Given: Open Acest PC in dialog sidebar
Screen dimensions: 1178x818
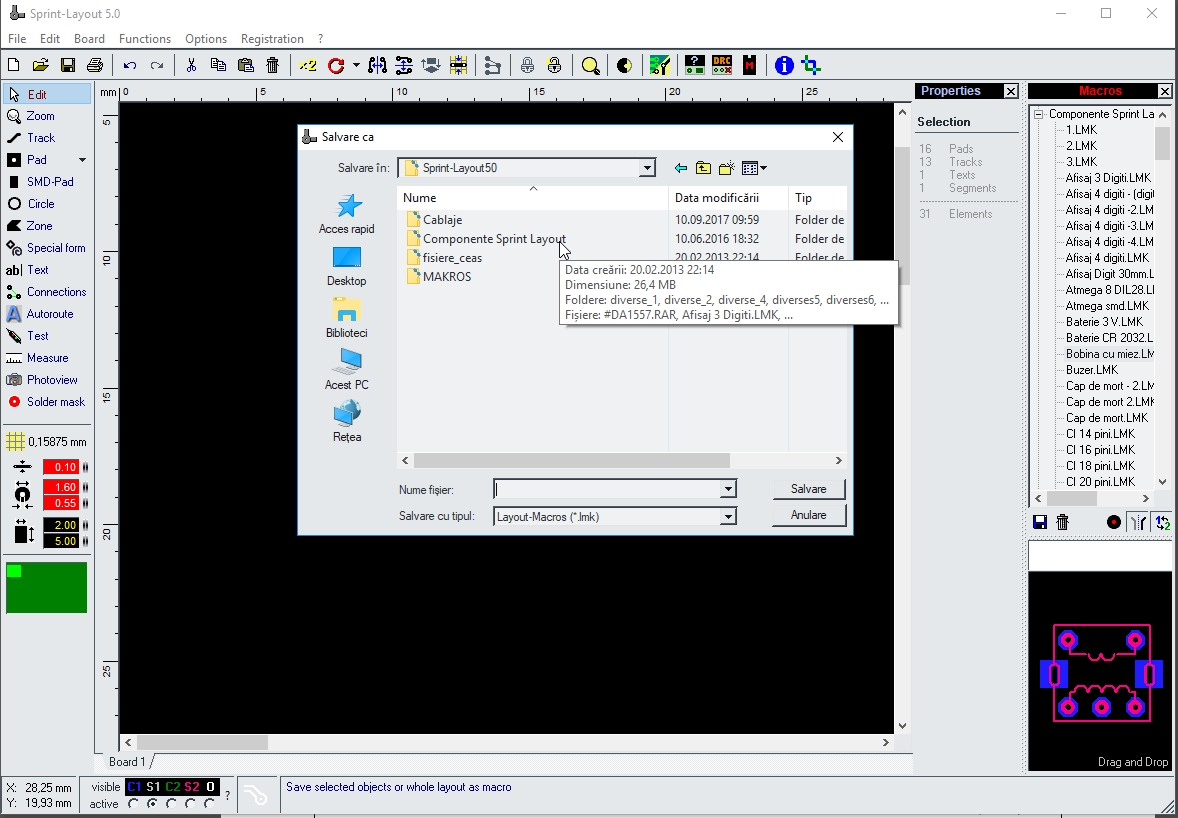Looking at the screenshot, I should point(346,370).
